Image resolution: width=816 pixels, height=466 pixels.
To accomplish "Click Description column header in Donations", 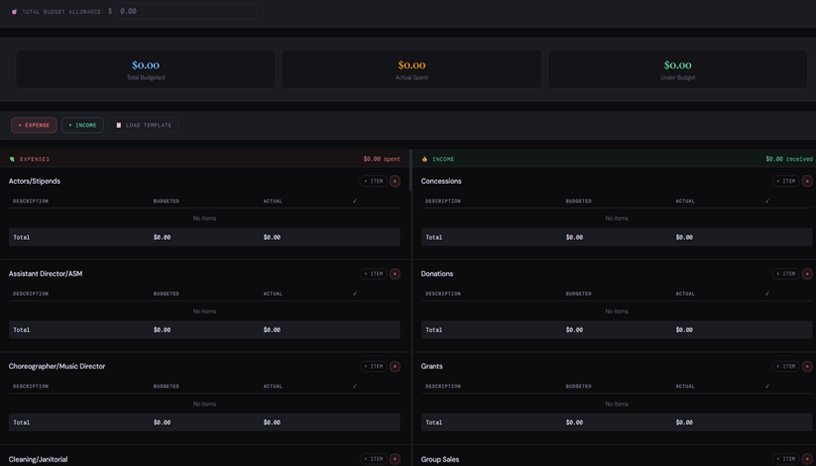I will pyautogui.click(x=442, y=294).
